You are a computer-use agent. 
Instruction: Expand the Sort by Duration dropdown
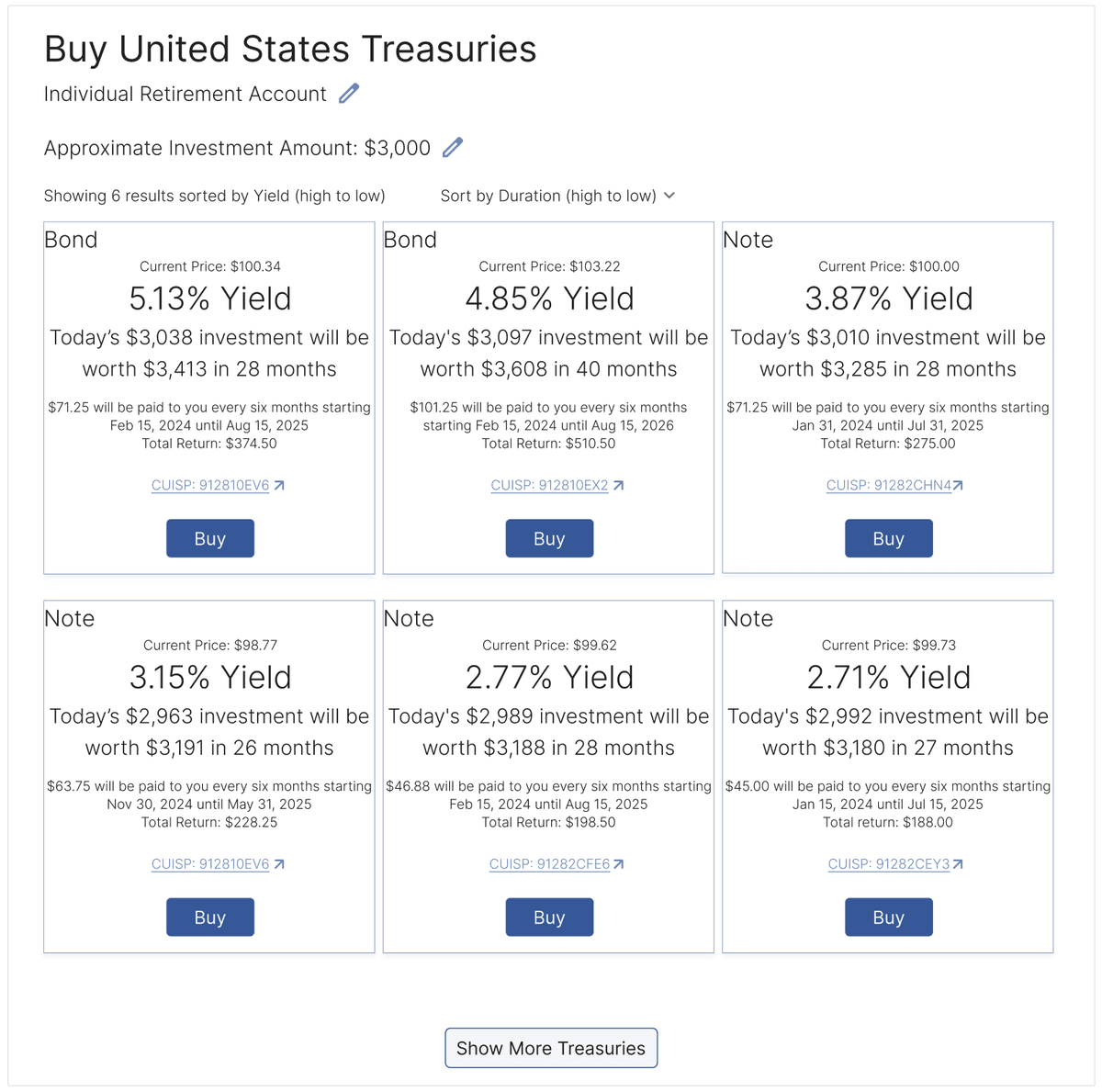click(x=548, y=196)
